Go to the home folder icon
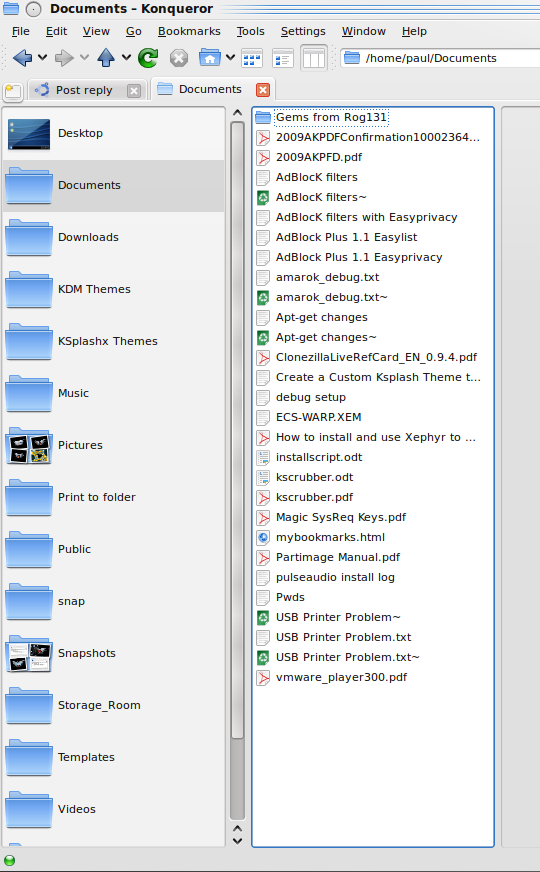 tap(210, 58)
